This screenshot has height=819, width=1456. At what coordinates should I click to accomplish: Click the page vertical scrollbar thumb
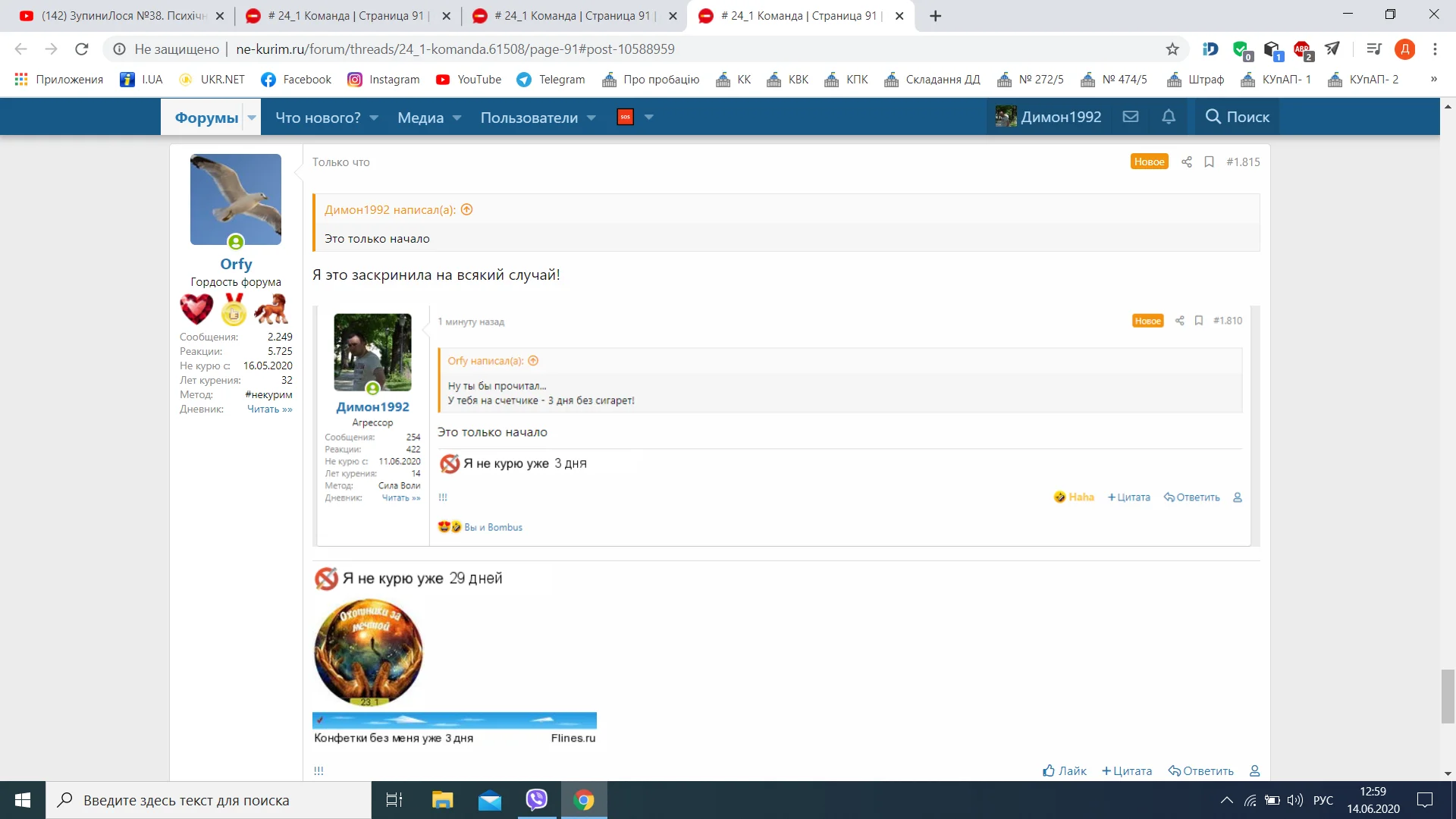[x=1448, y=695]
